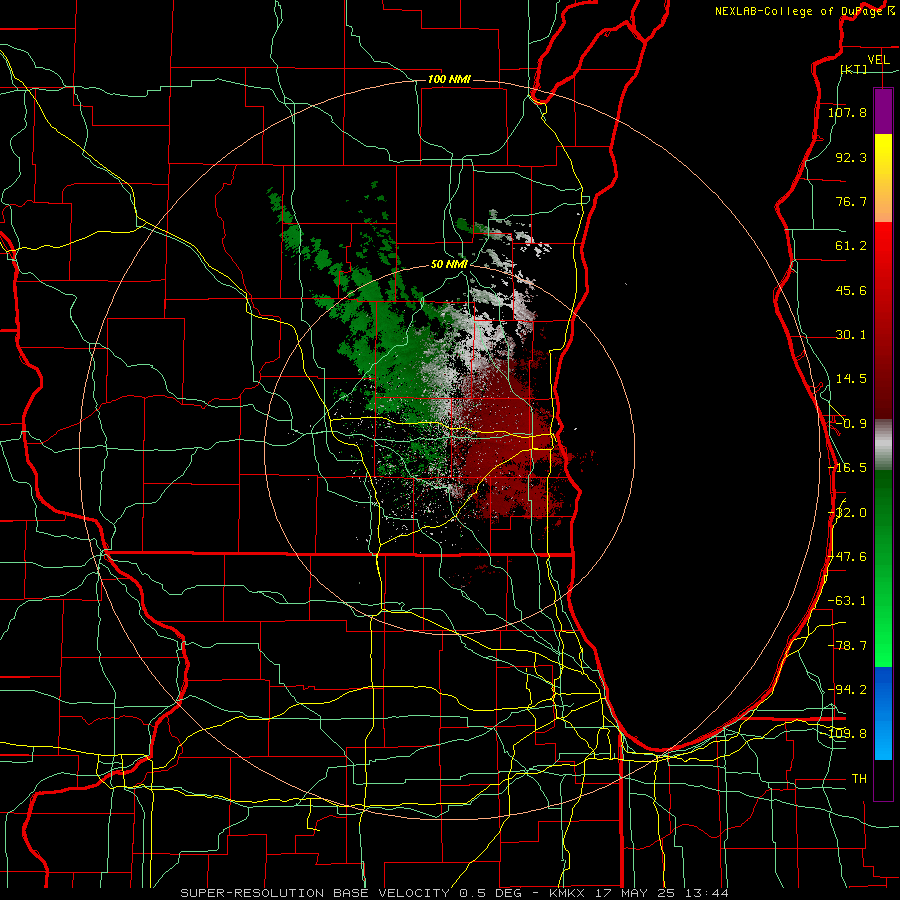This screenshot has height=900, width=900.
Task: Select the -78.7 scale value
Action: point(847,646)
